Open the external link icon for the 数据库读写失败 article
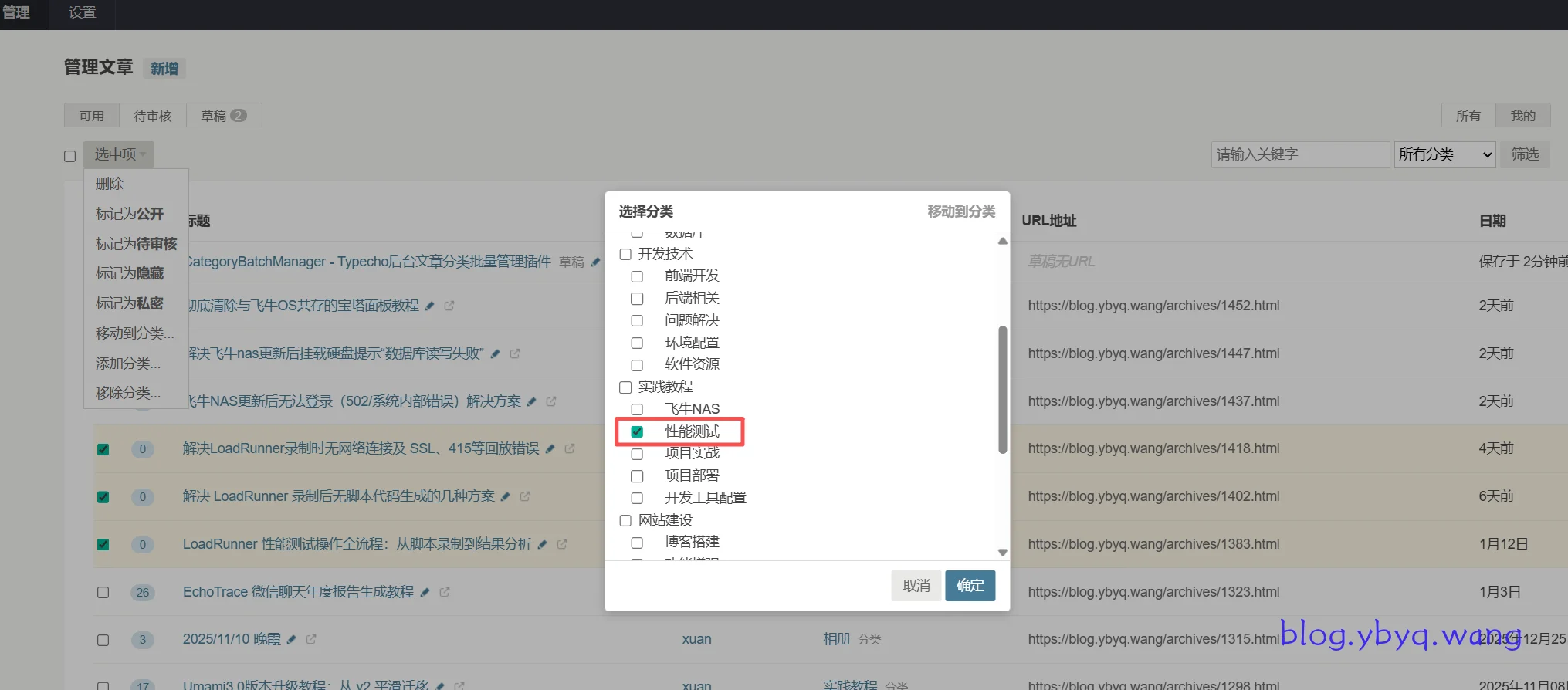Viewport: 1568px width, 690px height. [x=515, y=353]
